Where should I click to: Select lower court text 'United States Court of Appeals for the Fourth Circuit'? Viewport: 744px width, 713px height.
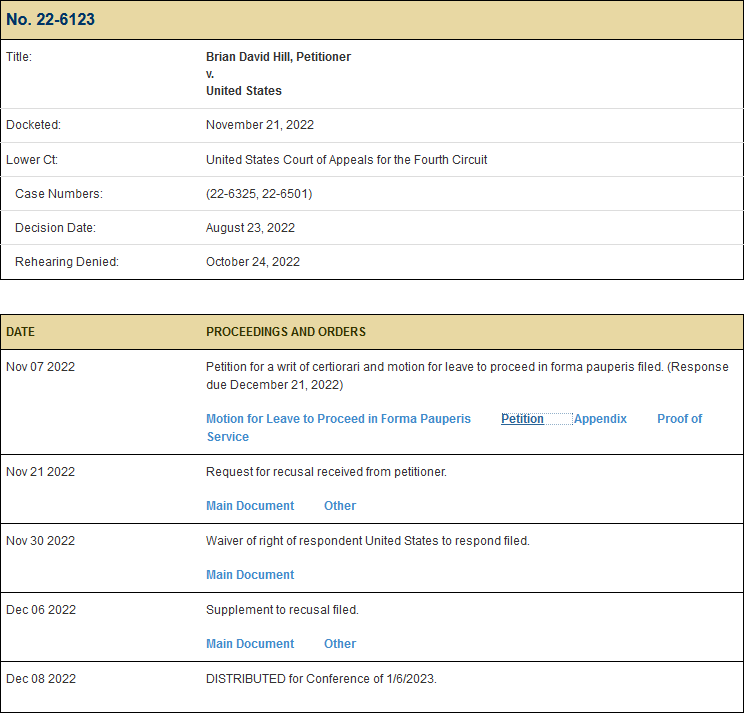346,159
